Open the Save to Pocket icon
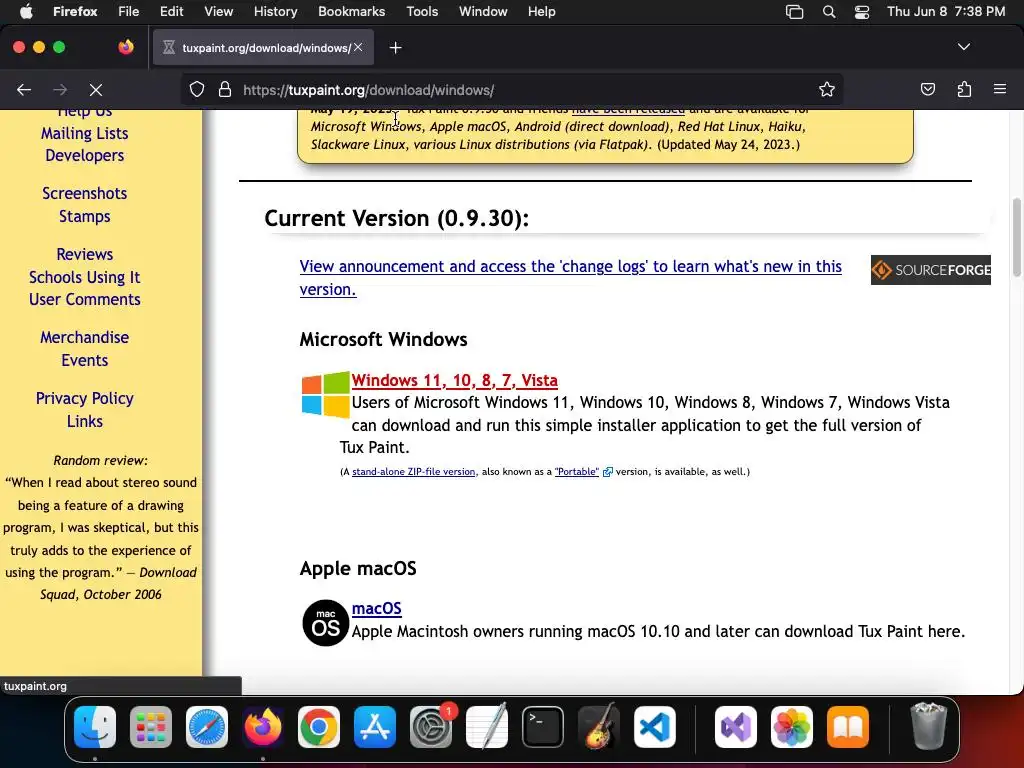Screen dimensions: 1024x768 click(927, 90)
